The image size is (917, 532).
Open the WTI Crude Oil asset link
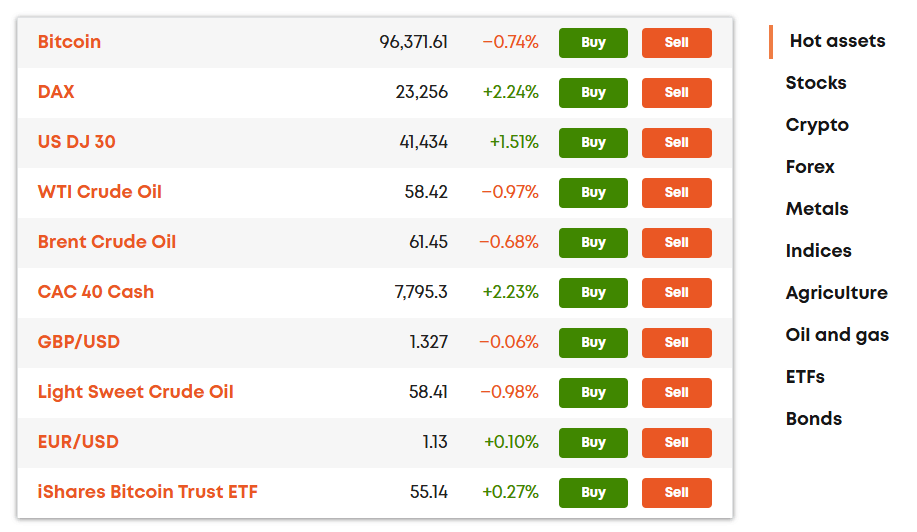point(99,192)
